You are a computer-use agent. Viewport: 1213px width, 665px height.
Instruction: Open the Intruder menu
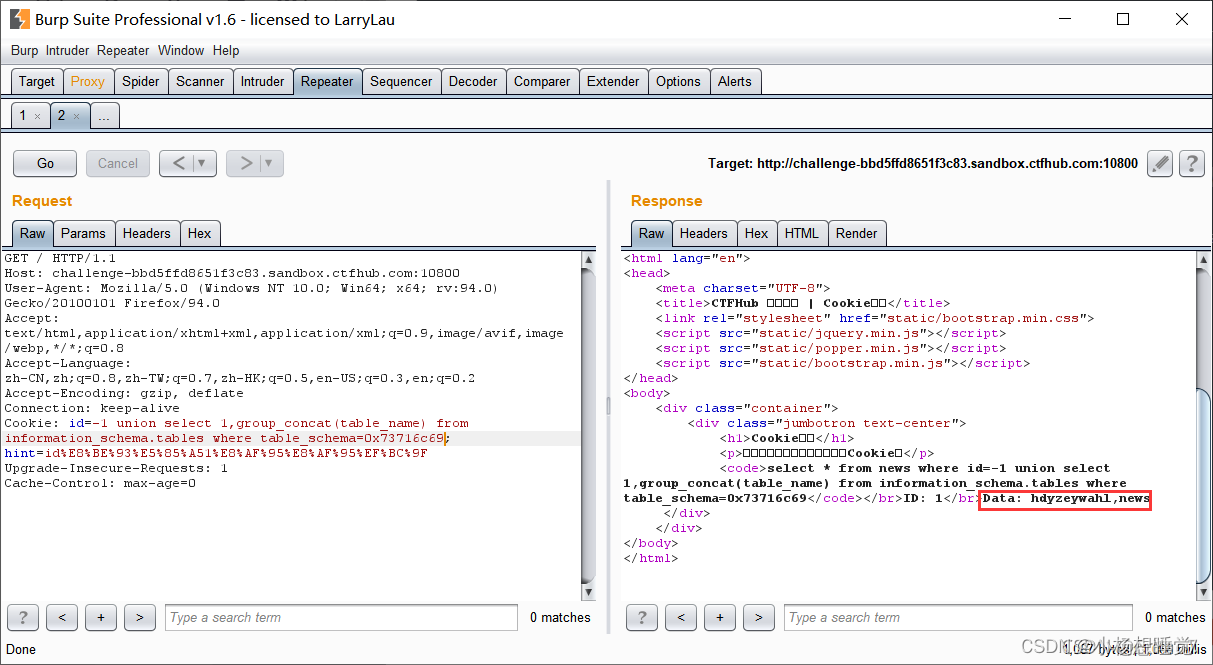click(x=67, y=50)
